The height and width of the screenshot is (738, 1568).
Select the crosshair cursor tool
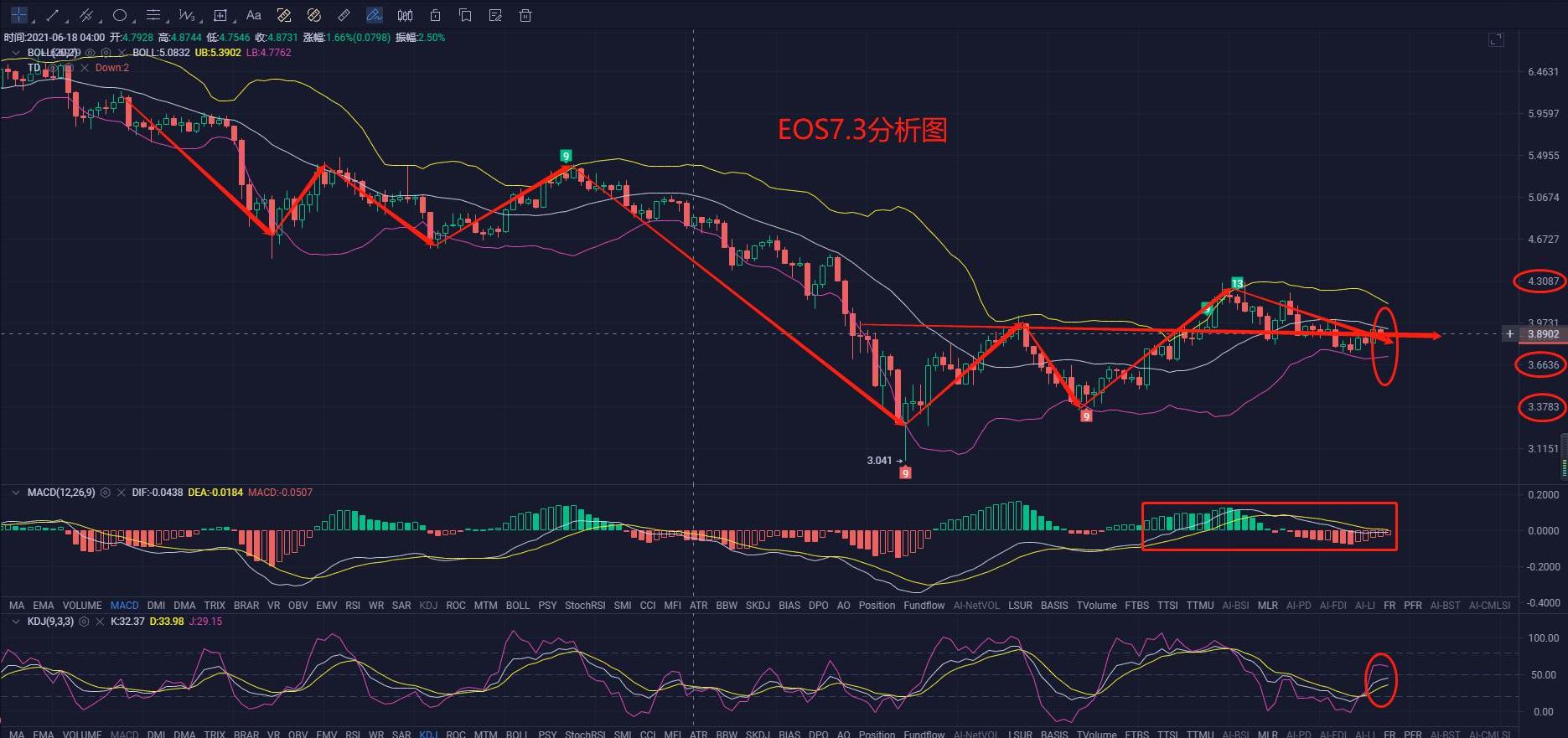(x=18, y=15)
